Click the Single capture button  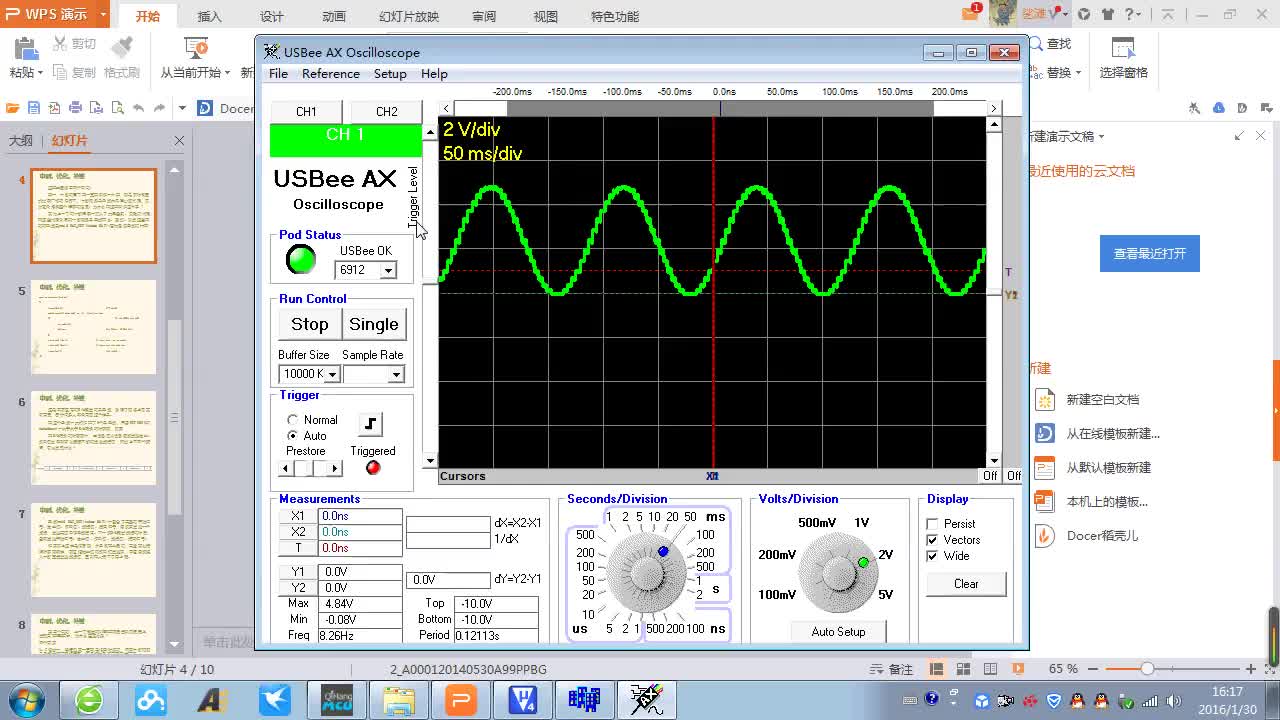coord(374,324)
